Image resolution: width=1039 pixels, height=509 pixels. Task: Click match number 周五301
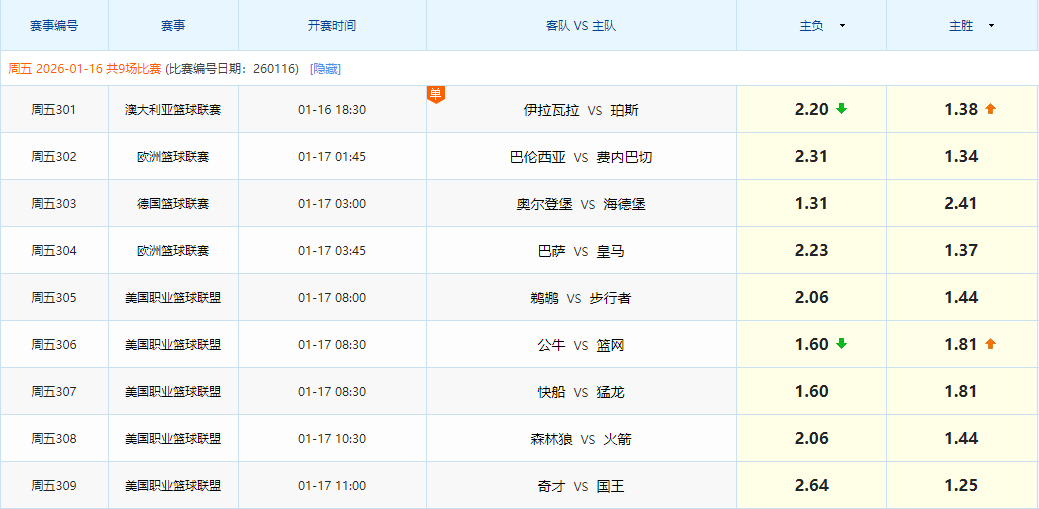(54, 109)
